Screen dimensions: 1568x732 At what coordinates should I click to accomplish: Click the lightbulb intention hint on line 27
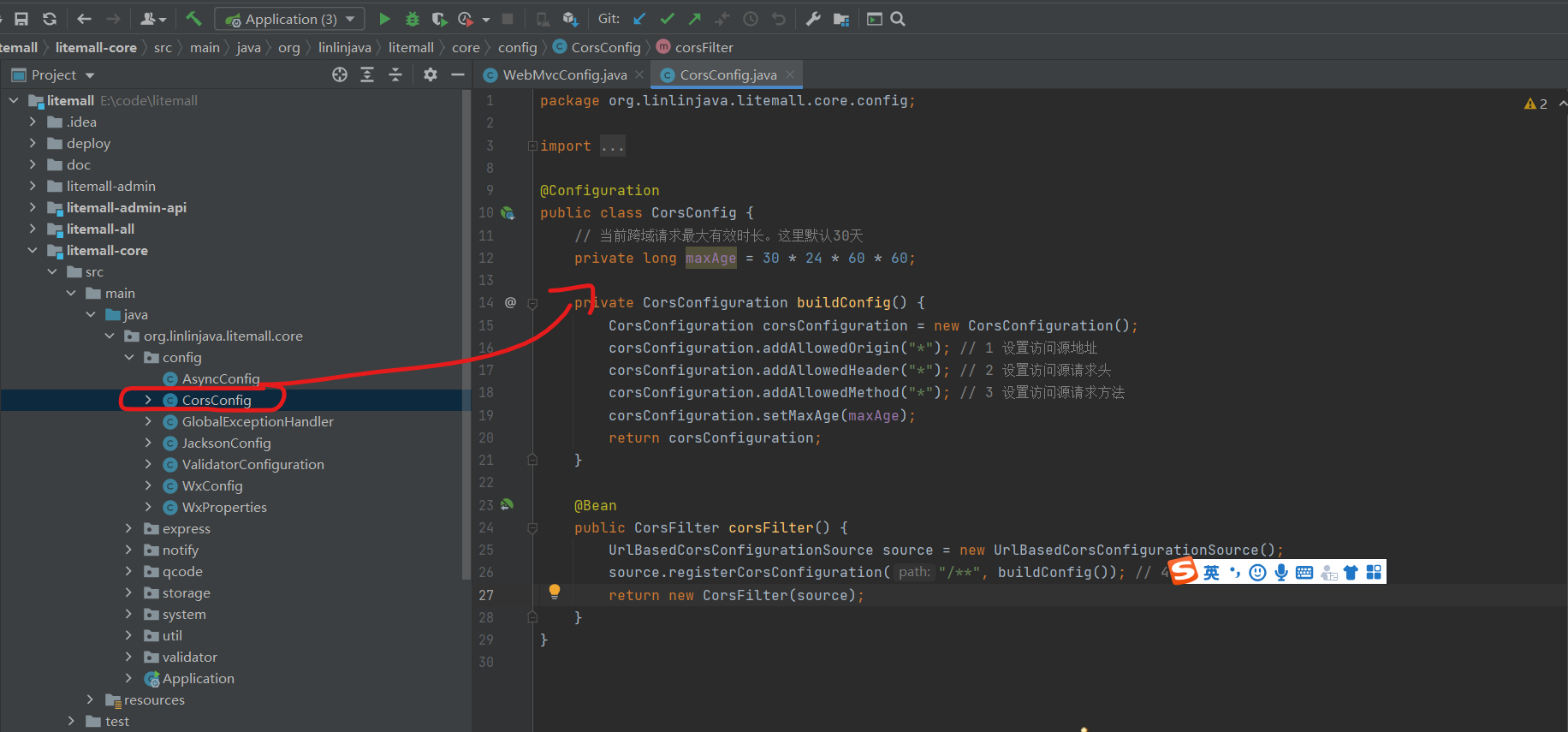click(x=555, y=591)
